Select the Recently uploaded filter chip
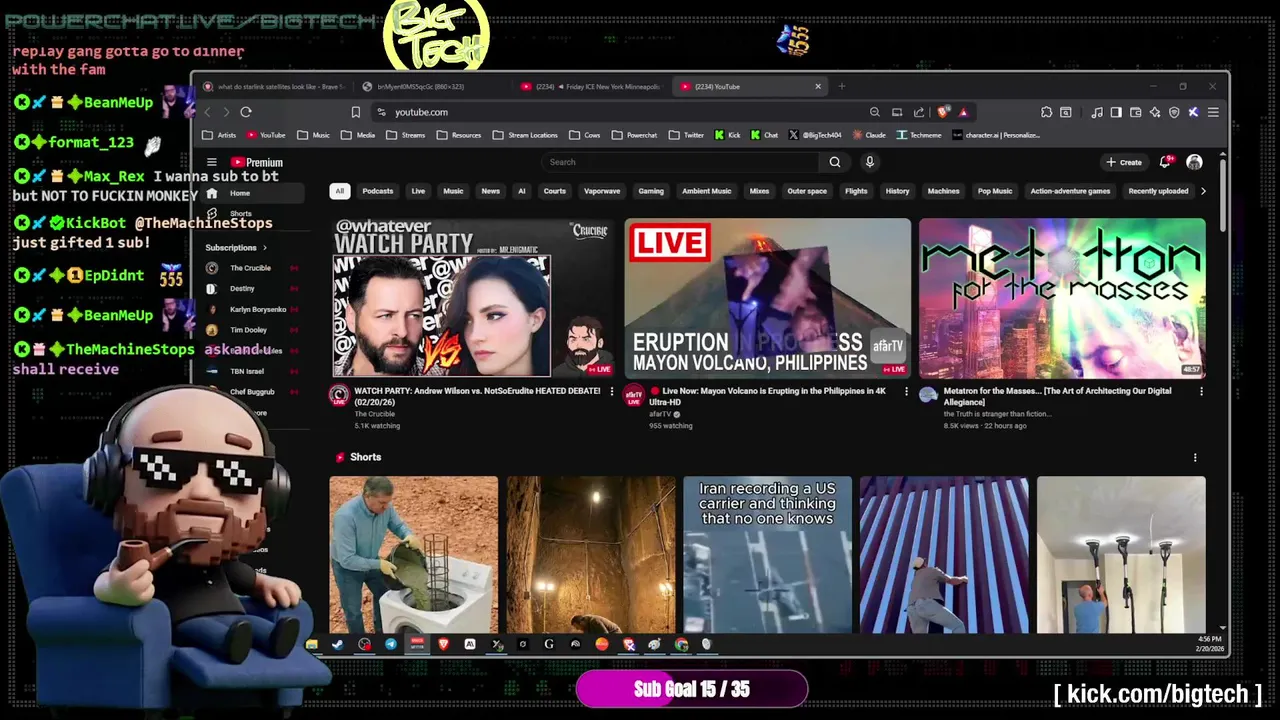This screenshot has width=1280, height=720. coord(1158,191)
